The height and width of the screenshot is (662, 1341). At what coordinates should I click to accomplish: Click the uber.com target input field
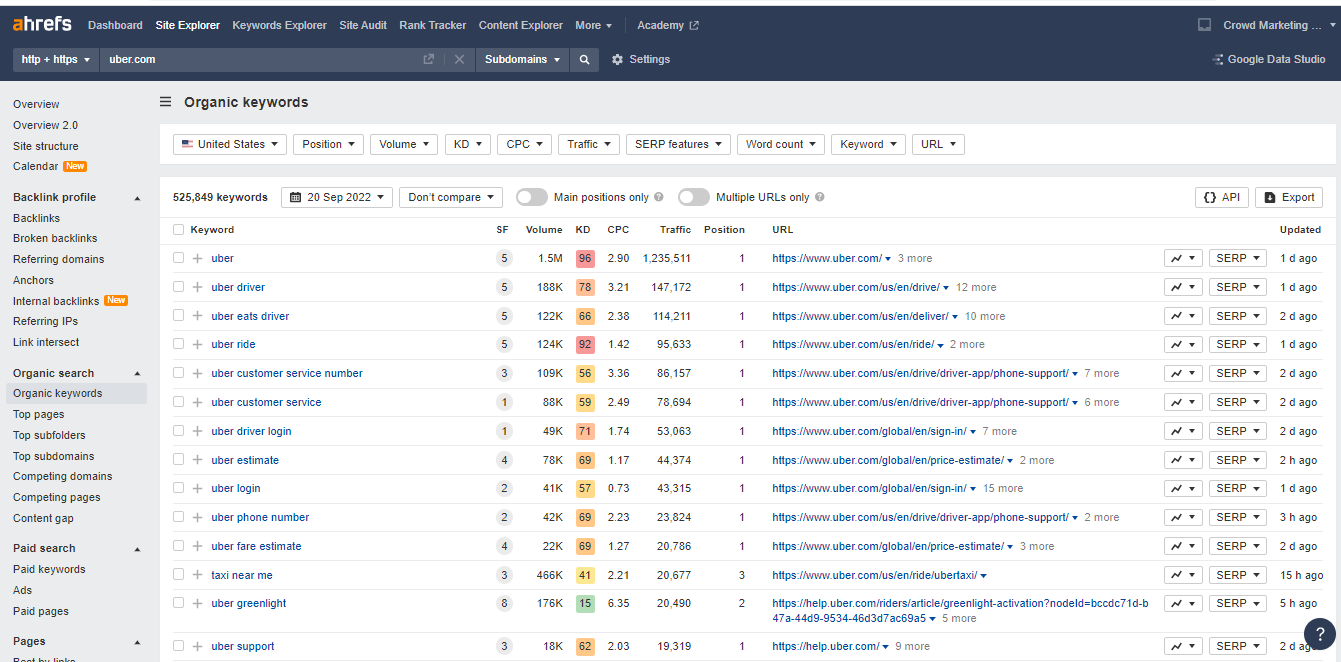(x=250, y=59)
